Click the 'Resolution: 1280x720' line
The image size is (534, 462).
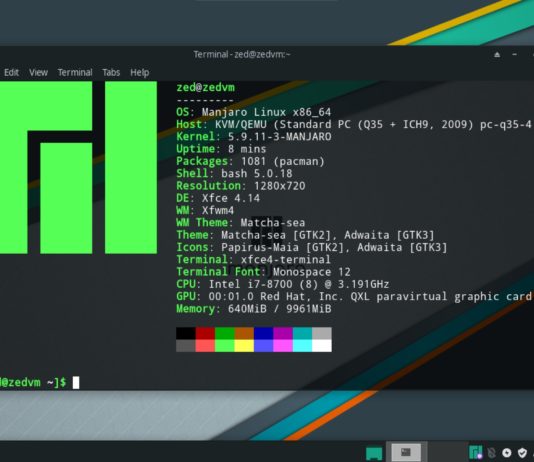[241, 186]
